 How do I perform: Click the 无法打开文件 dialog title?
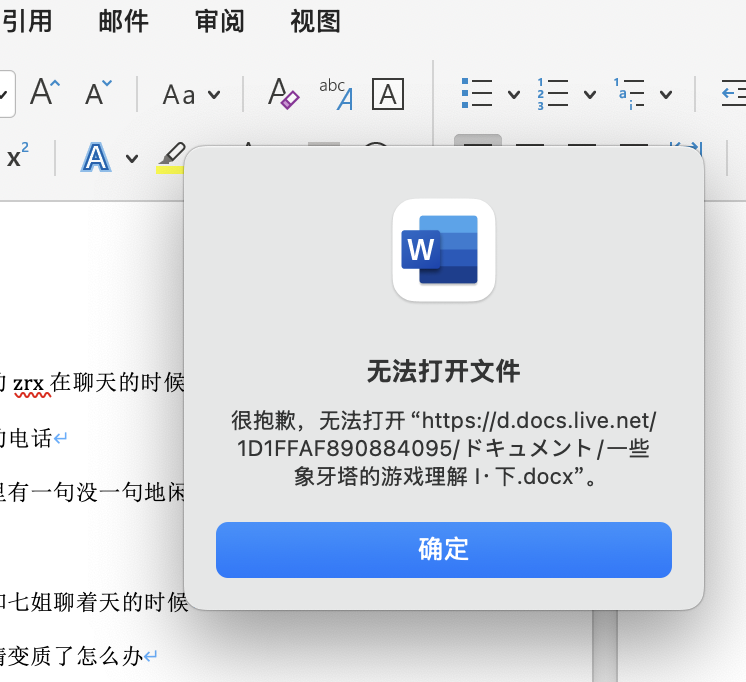[443, 371]
